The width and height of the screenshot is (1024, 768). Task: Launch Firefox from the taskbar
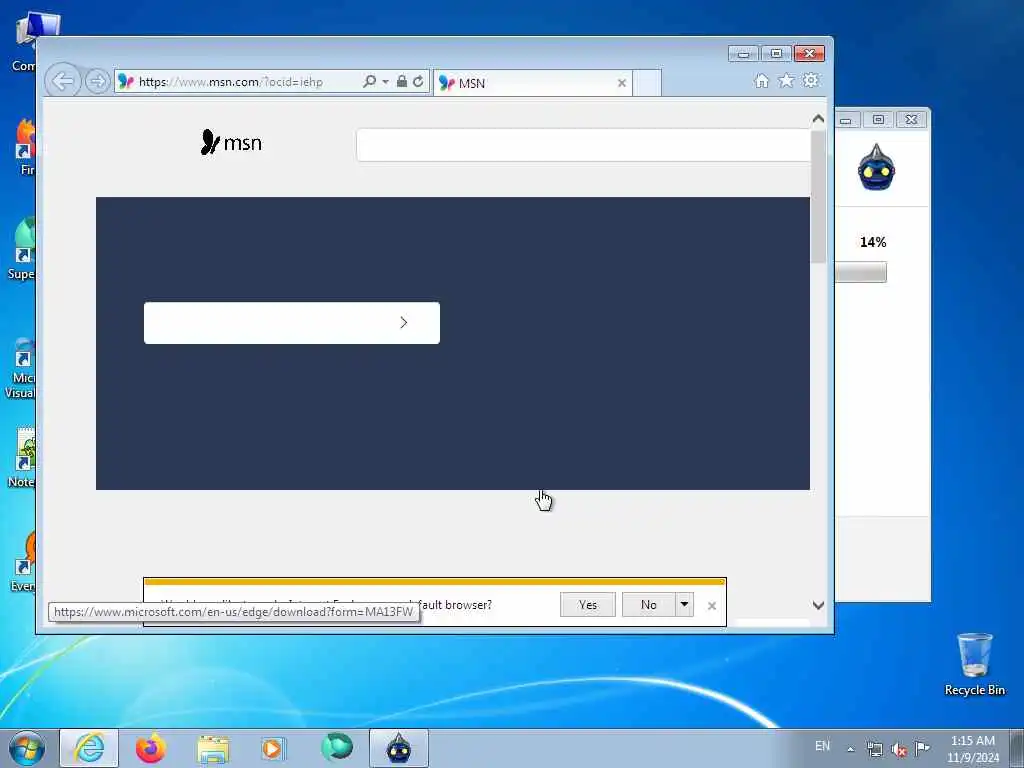[x=151, y=748]
